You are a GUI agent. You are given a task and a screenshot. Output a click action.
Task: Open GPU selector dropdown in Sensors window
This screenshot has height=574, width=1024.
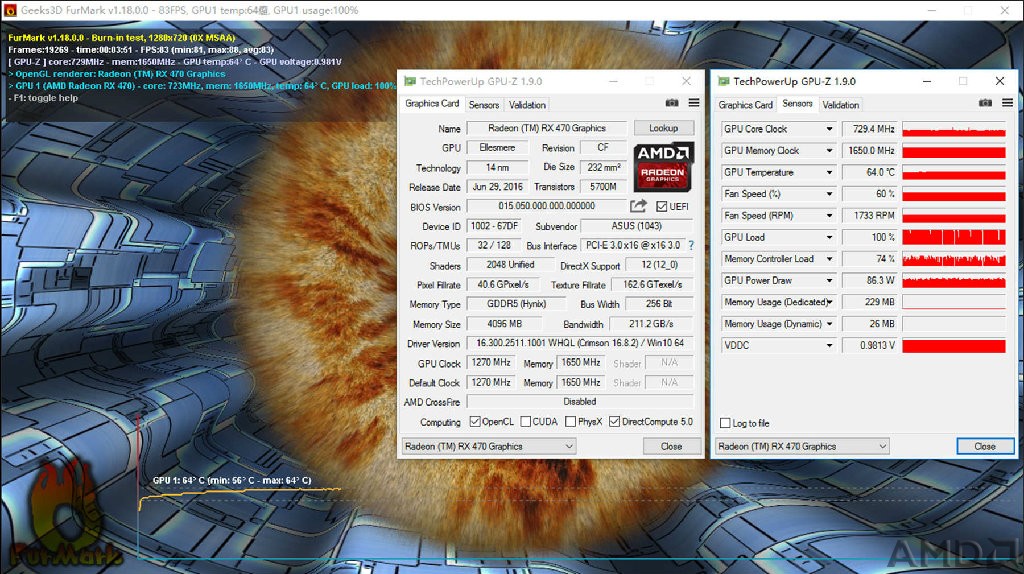click(x=802, y=447)
